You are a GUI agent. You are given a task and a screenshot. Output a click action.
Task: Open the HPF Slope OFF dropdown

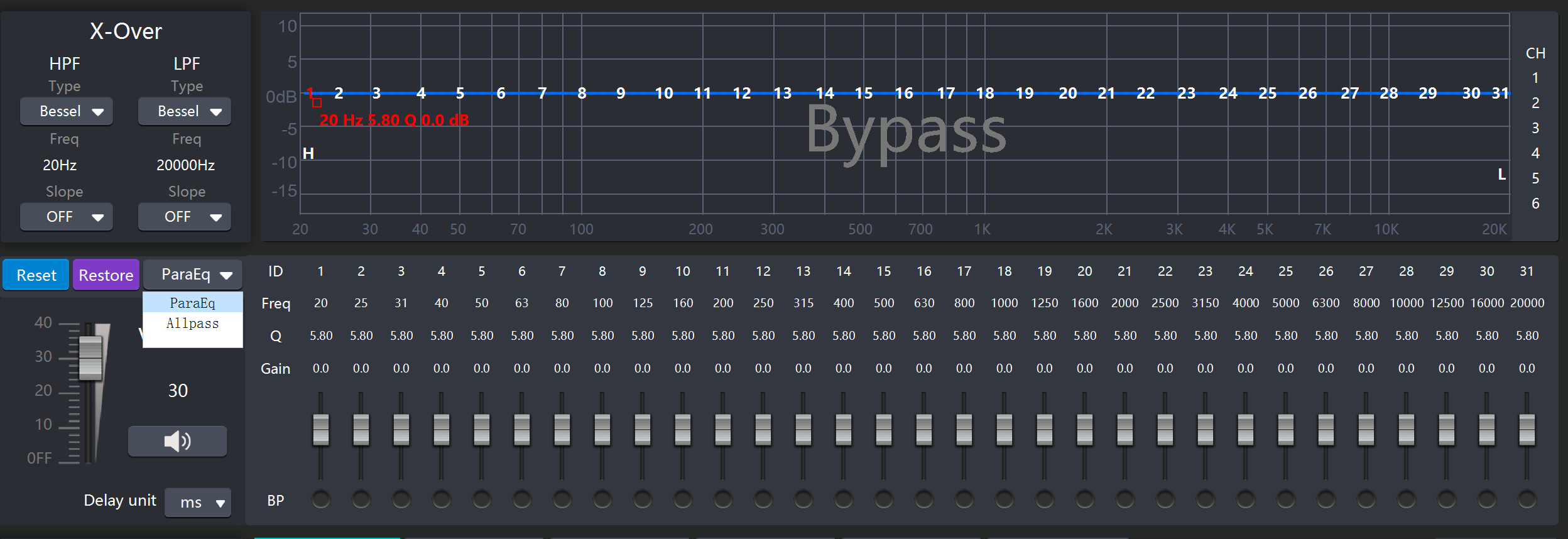pos(67,217)
